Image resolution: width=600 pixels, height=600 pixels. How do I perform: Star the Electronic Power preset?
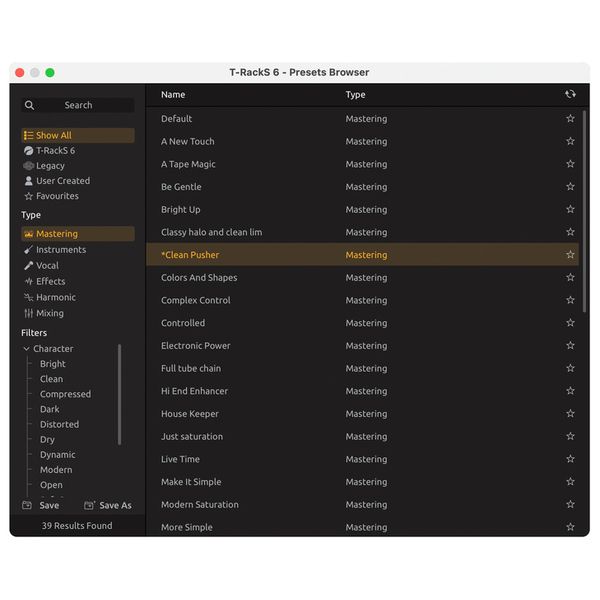tap(570, 346)
